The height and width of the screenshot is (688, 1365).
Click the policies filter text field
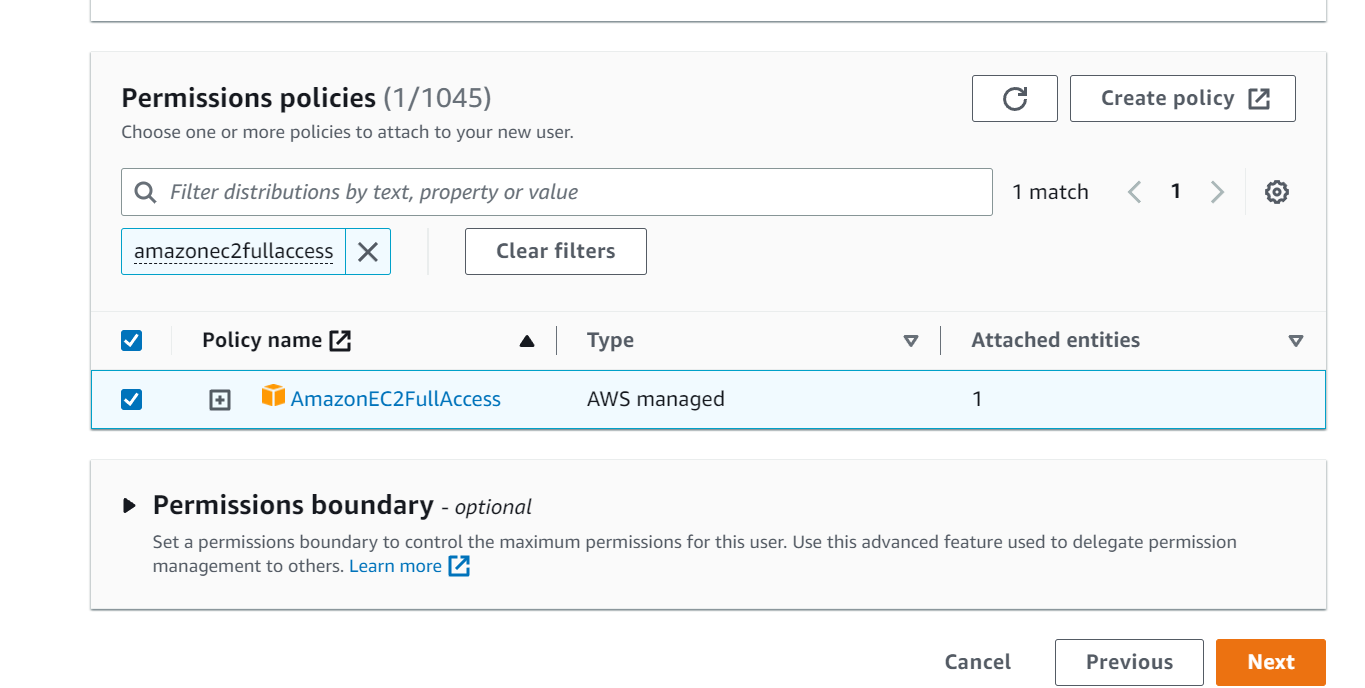pos(557,192)
